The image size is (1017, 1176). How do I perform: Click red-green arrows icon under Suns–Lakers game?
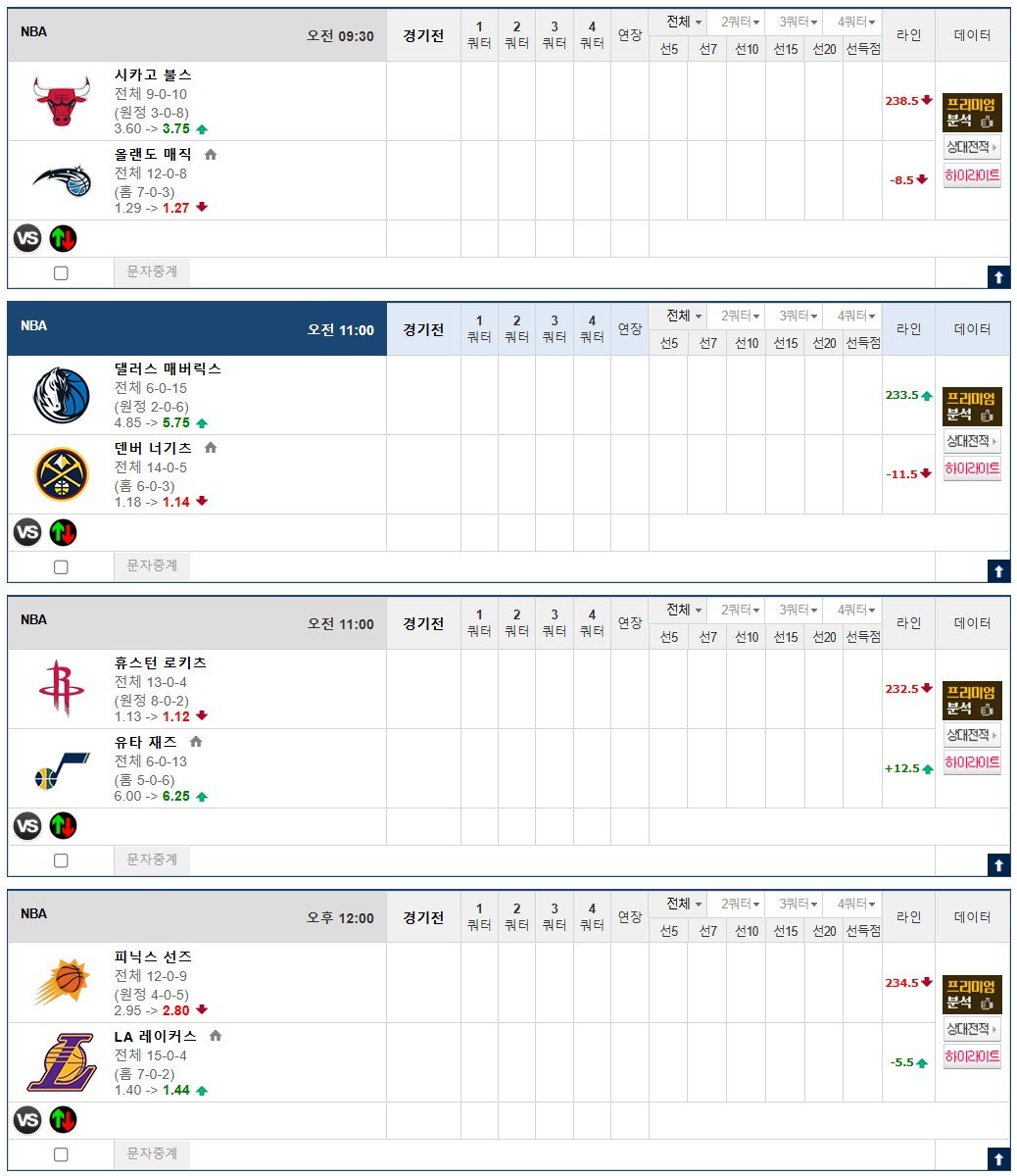point(63,1119)
